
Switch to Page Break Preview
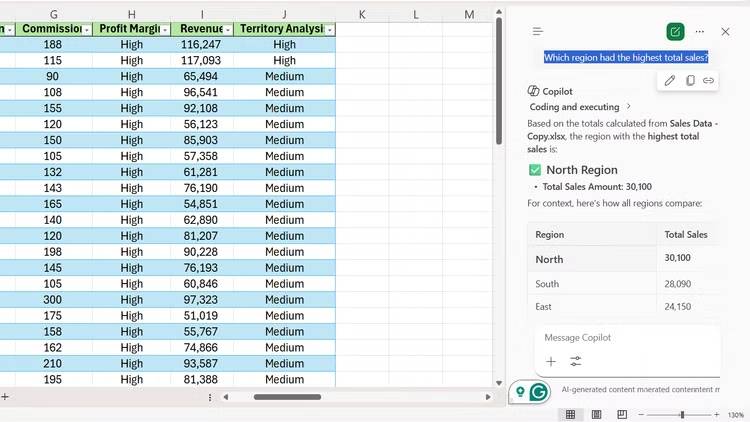point(622,414)
